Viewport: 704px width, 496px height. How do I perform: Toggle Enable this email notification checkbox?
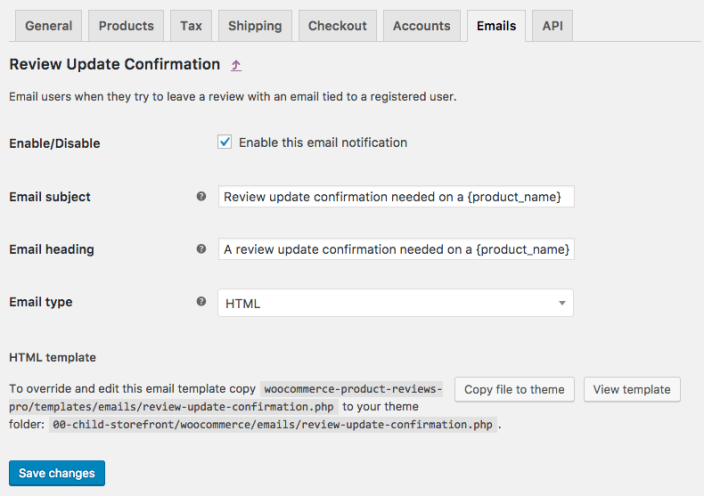(225, 142)
